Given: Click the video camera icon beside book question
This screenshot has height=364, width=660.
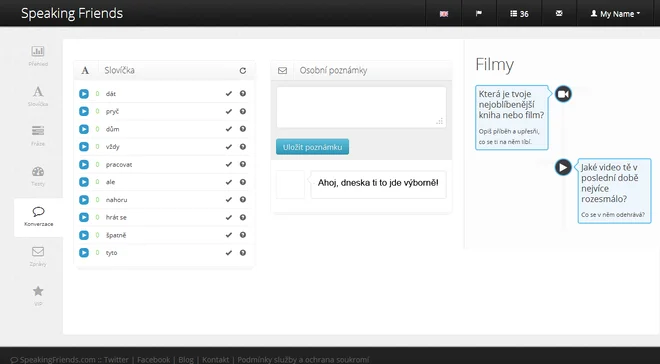Looking at the screenshot, I should [563, 94].
